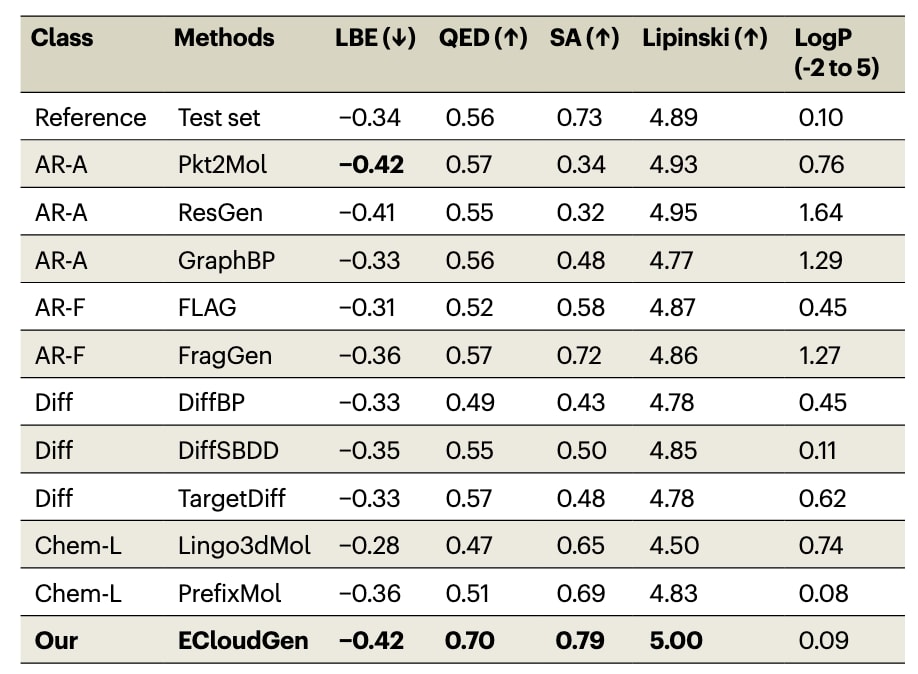Click the FragGen SA value 0.72
918x674 pixels.
coord(578,355)
